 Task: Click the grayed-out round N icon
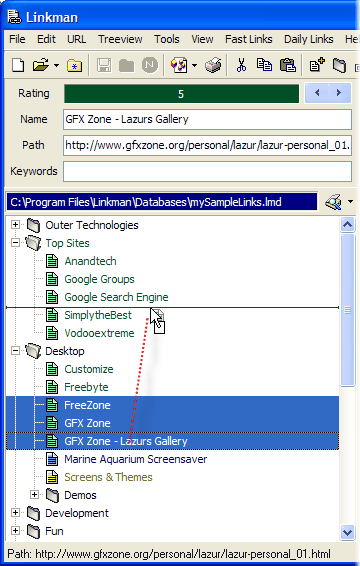[149, 65]
